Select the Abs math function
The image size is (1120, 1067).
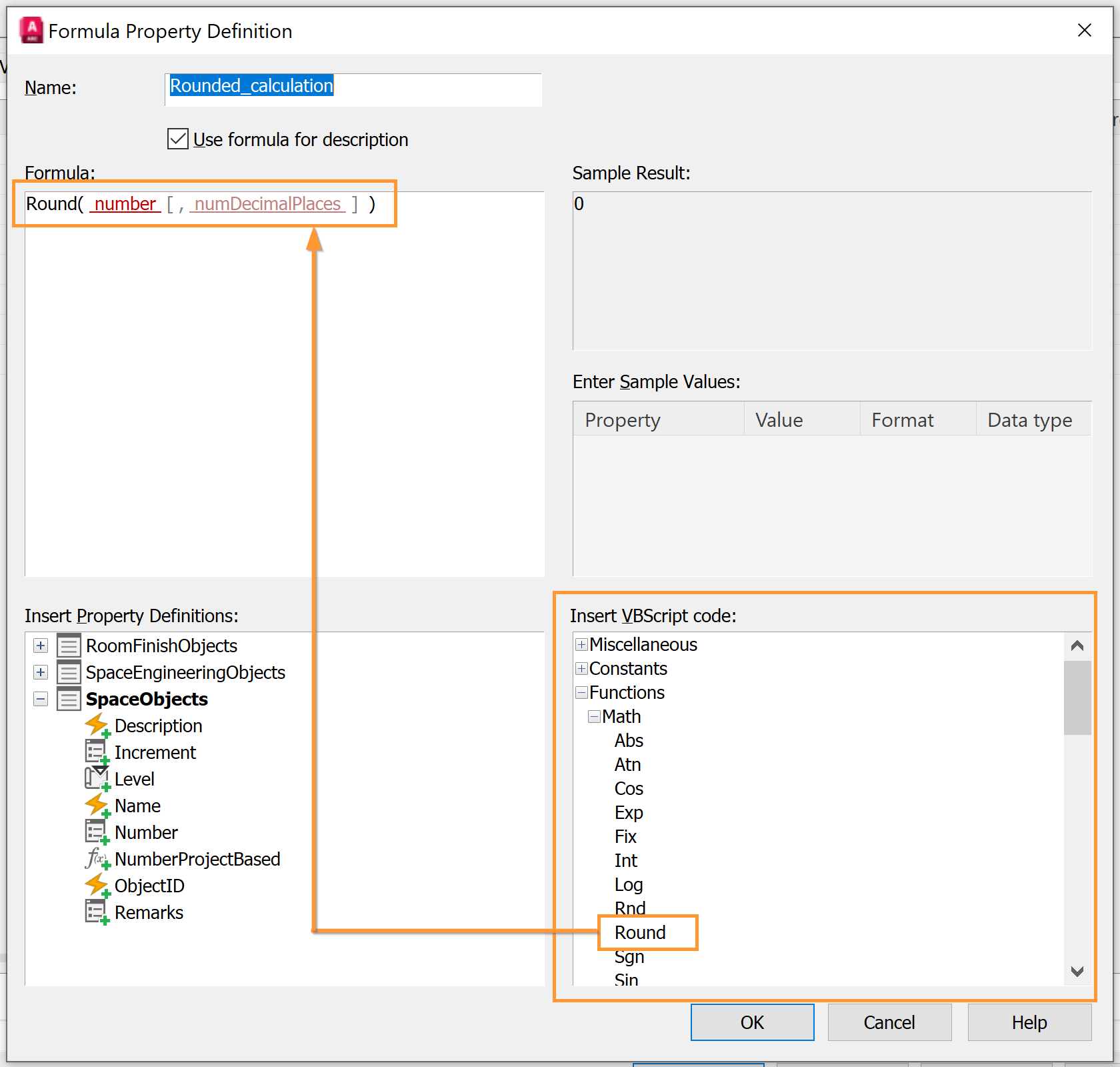[x=628, y=740]
